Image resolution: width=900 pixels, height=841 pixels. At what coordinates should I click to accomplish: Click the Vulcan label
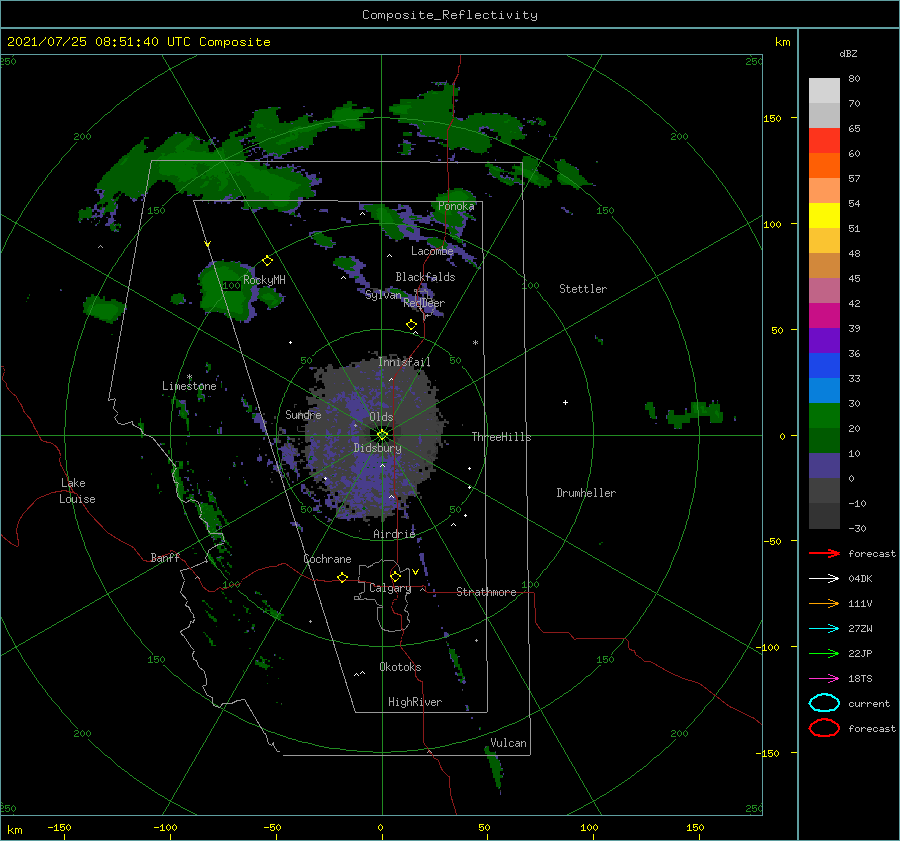point(509,743)
